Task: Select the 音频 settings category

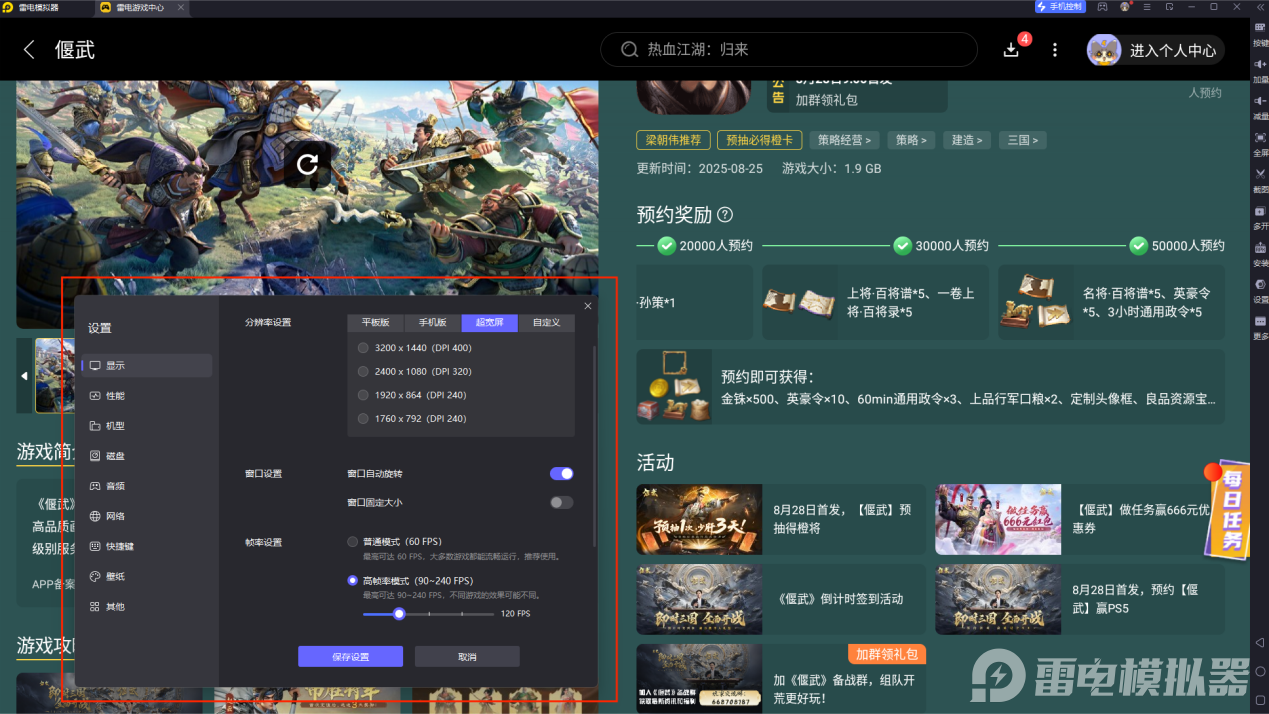Action: click(146, 485)
